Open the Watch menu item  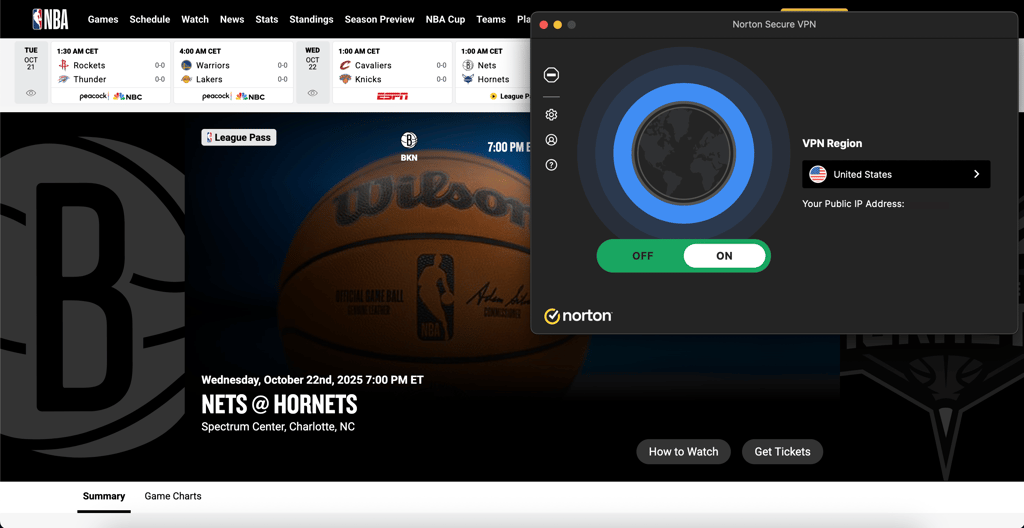(195, 19)
